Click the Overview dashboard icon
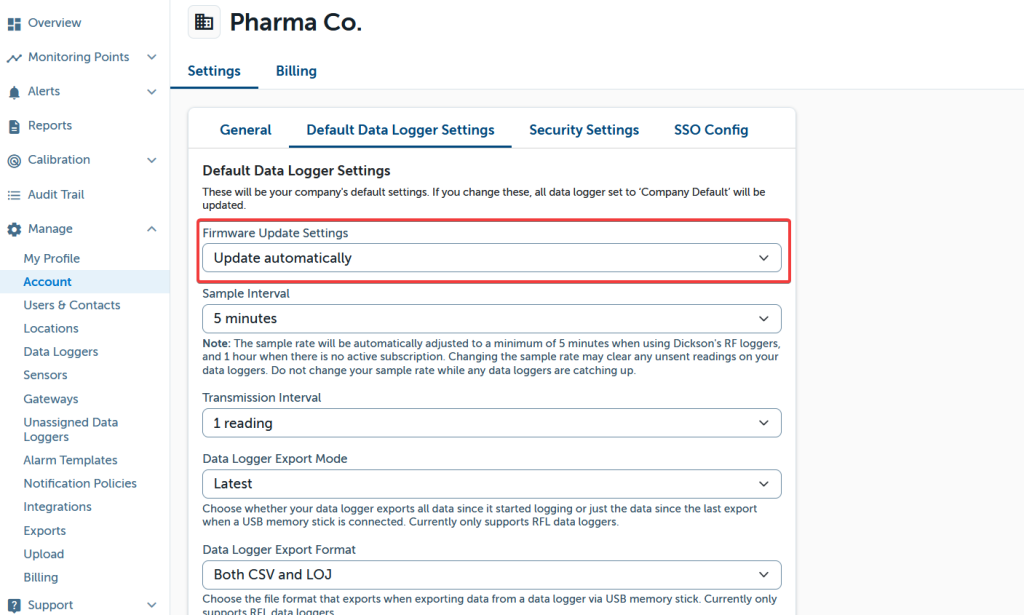 [14, 23]
